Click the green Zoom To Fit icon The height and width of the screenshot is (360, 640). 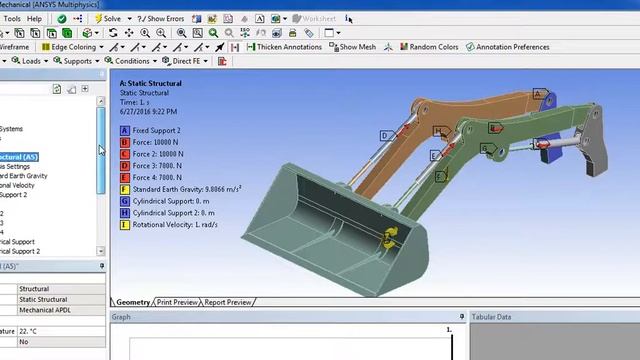point(213,33)
